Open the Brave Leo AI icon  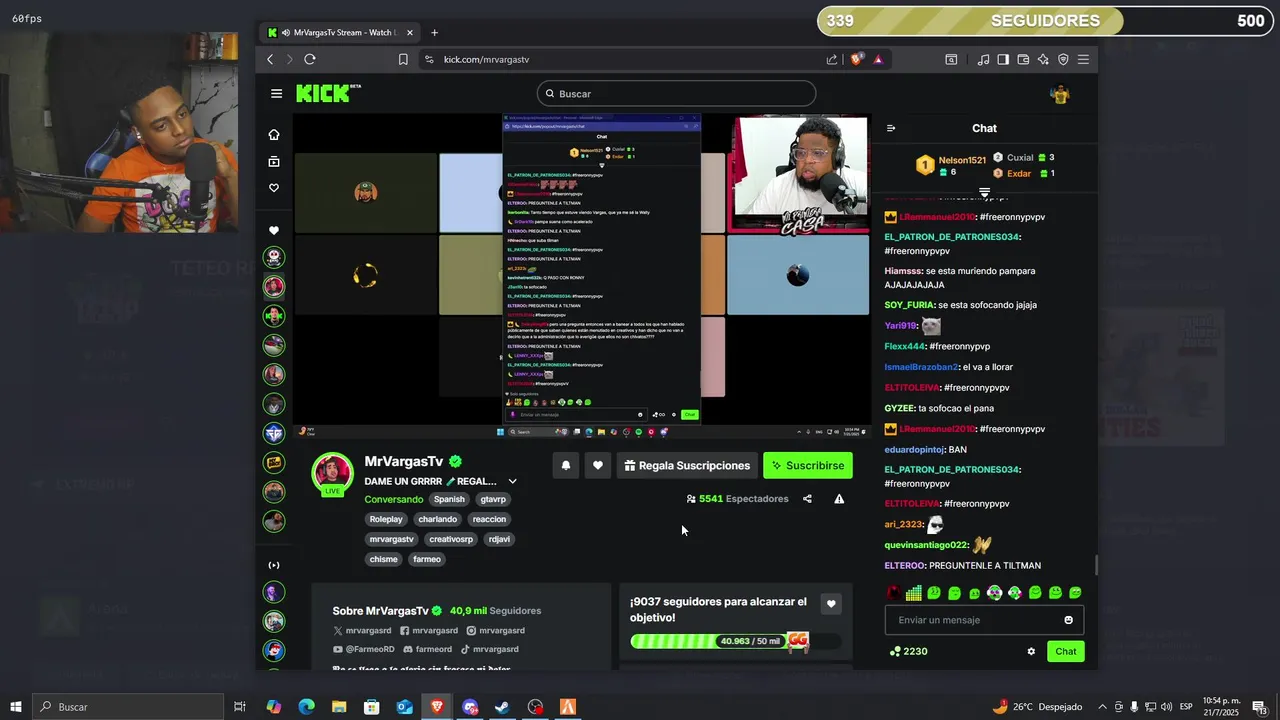1043,59
